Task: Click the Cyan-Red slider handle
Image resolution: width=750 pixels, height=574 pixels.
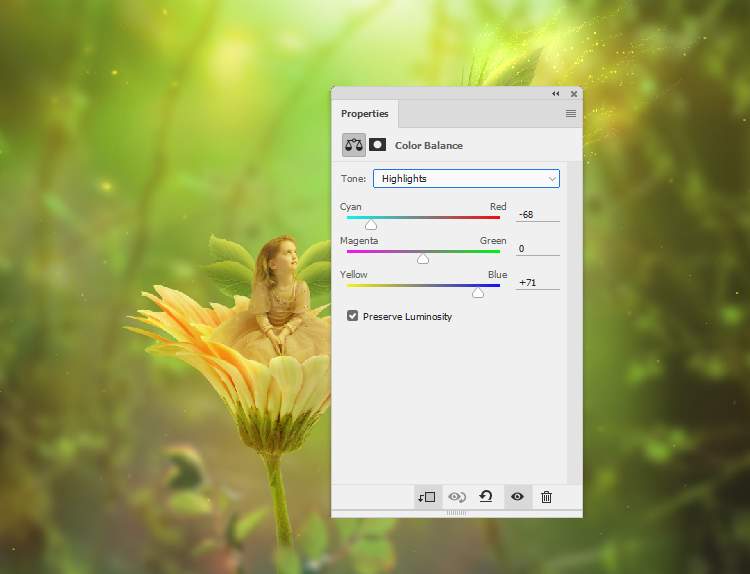Action: point(371,225)
